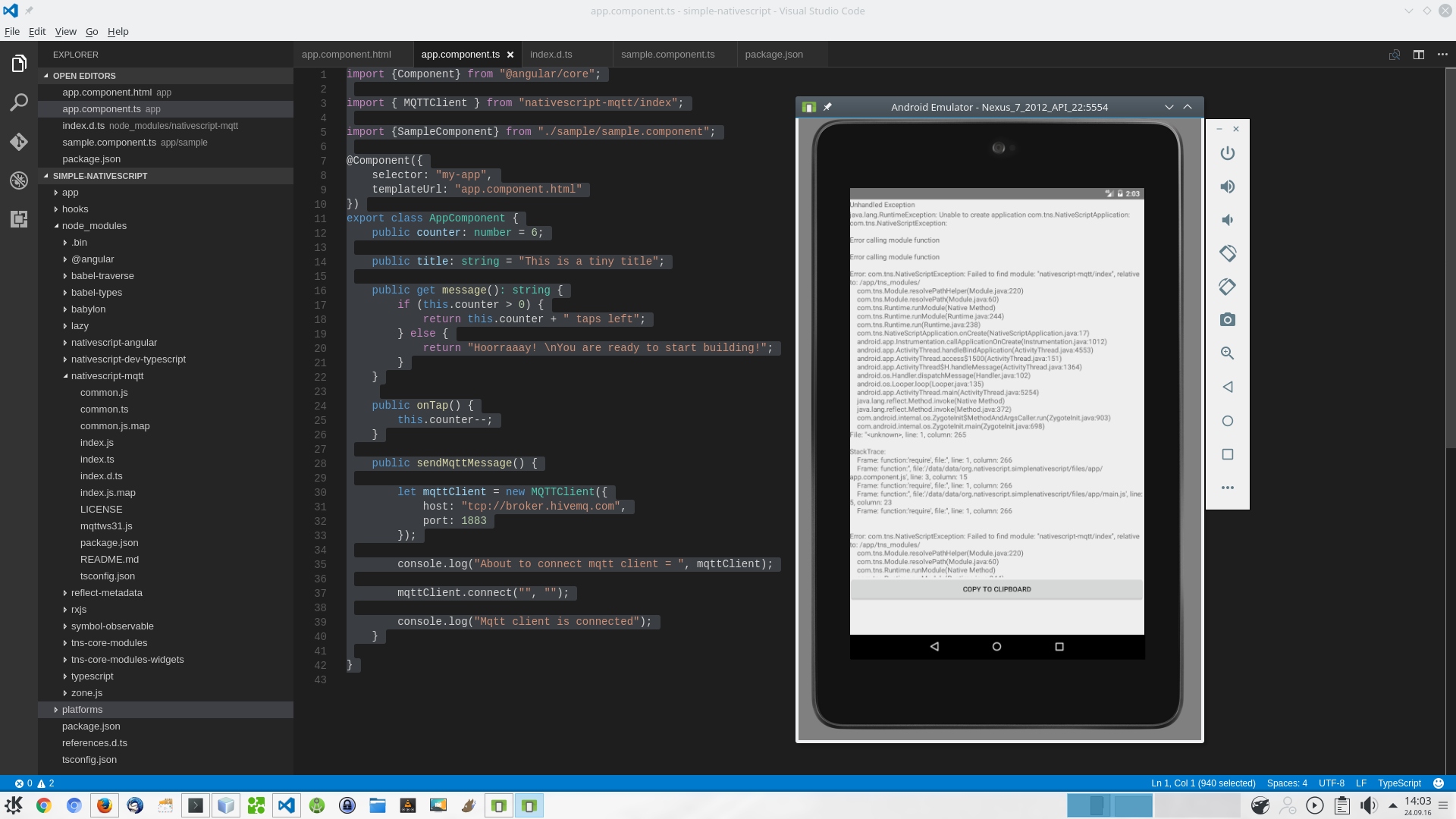Click the emulator sidebar overview square

click(x=1227, y=454)
